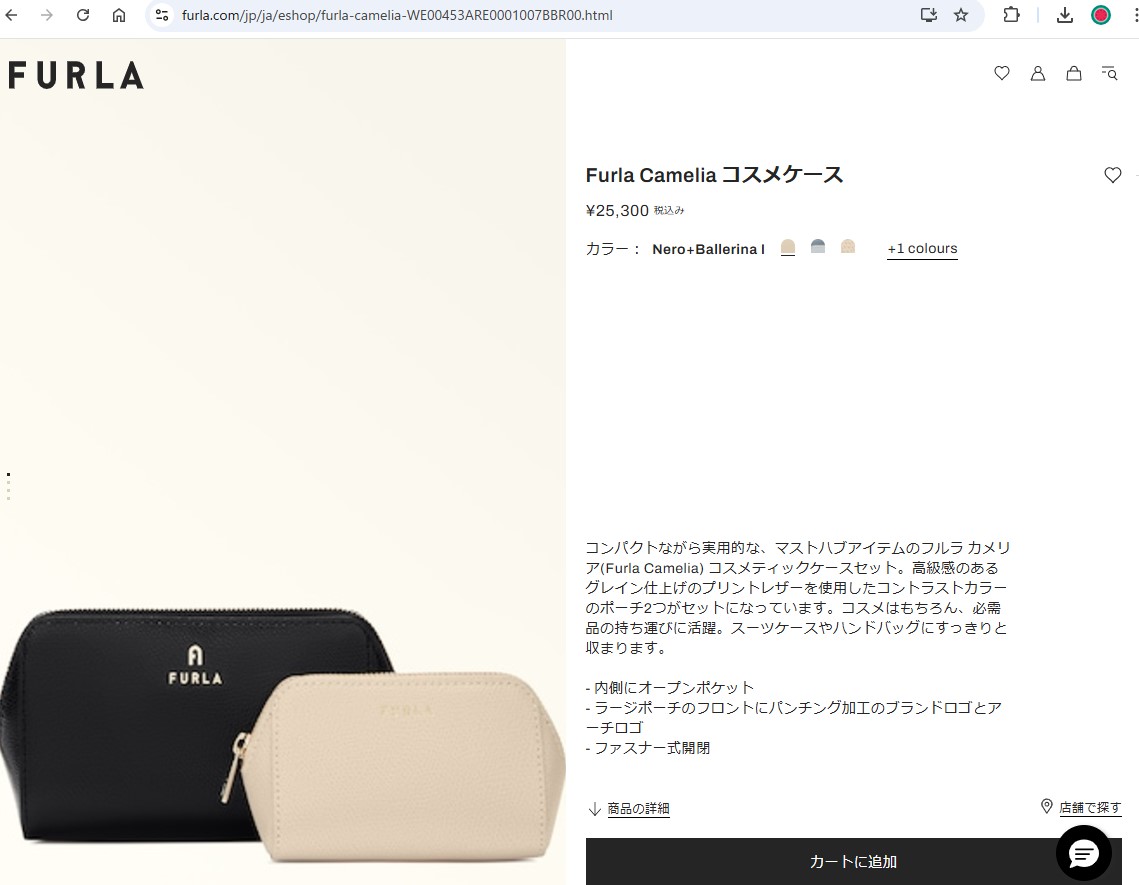Bookmark this page with the star icon
1139x885 pixels.
pyautogui.click(x=961, y=15)
